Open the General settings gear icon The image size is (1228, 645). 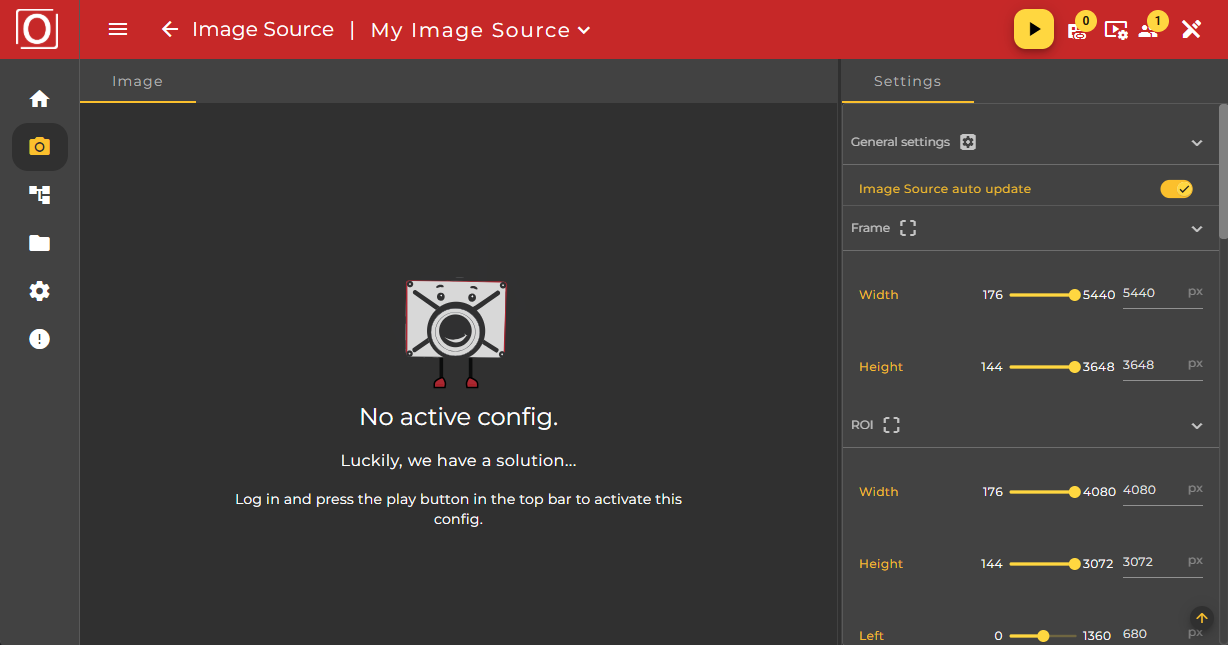pos(967,141)
